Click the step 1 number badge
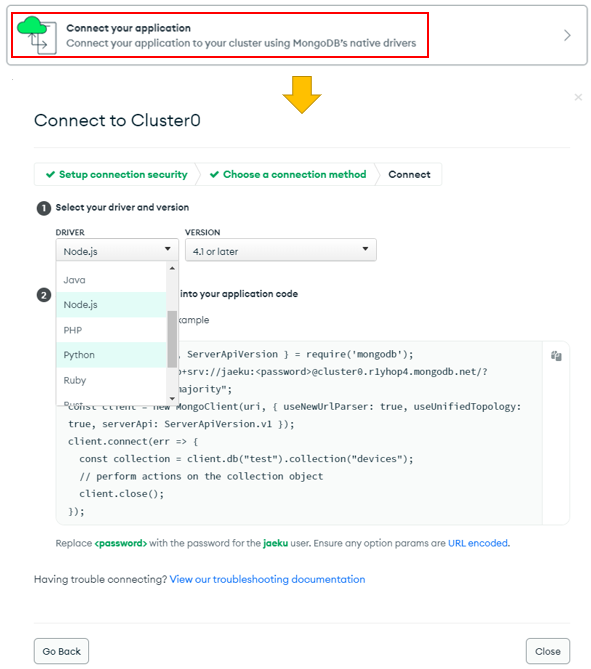The height and width of the screenshot is (669, 591). coord(44,208)
